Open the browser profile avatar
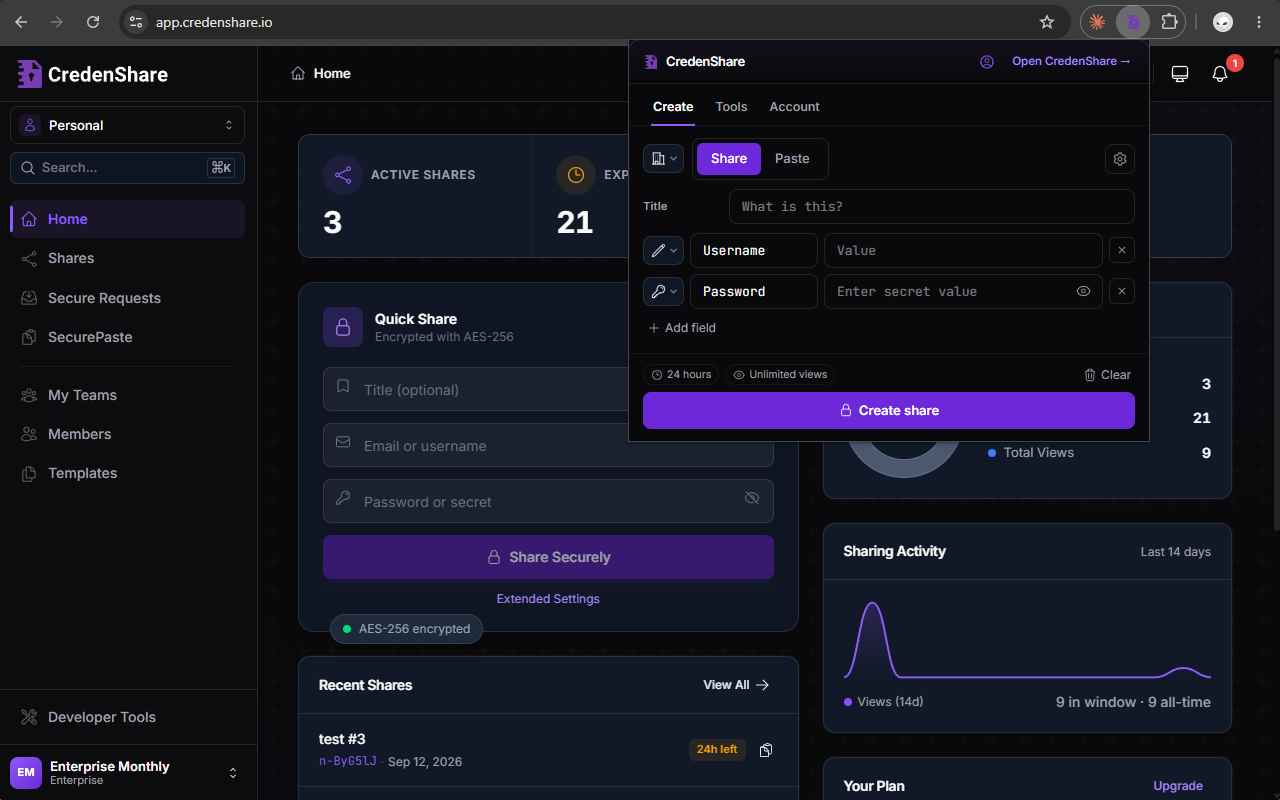 pos(1223,22)
